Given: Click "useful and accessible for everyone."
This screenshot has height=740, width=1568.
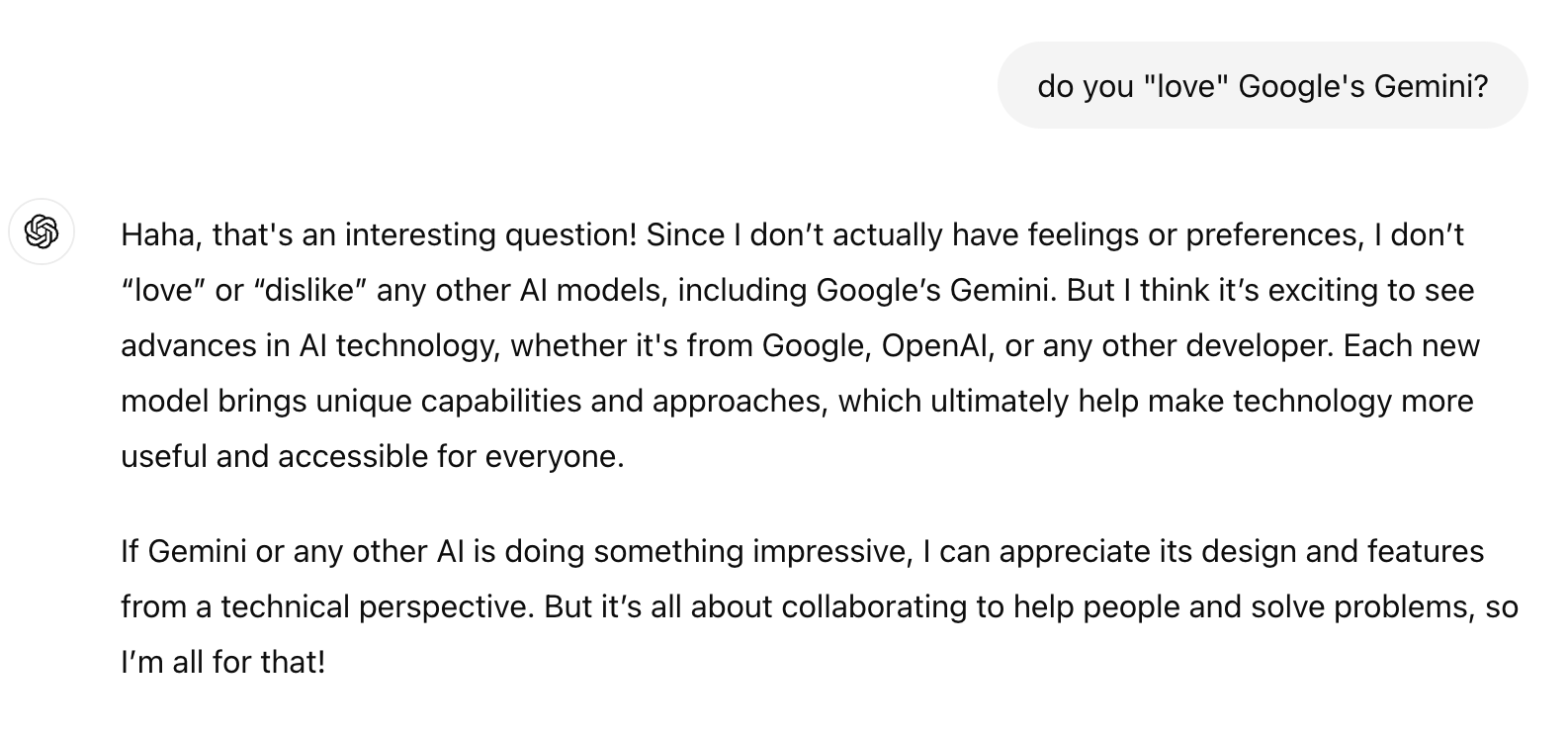Looking at the screenshot, I should point(372,457).
